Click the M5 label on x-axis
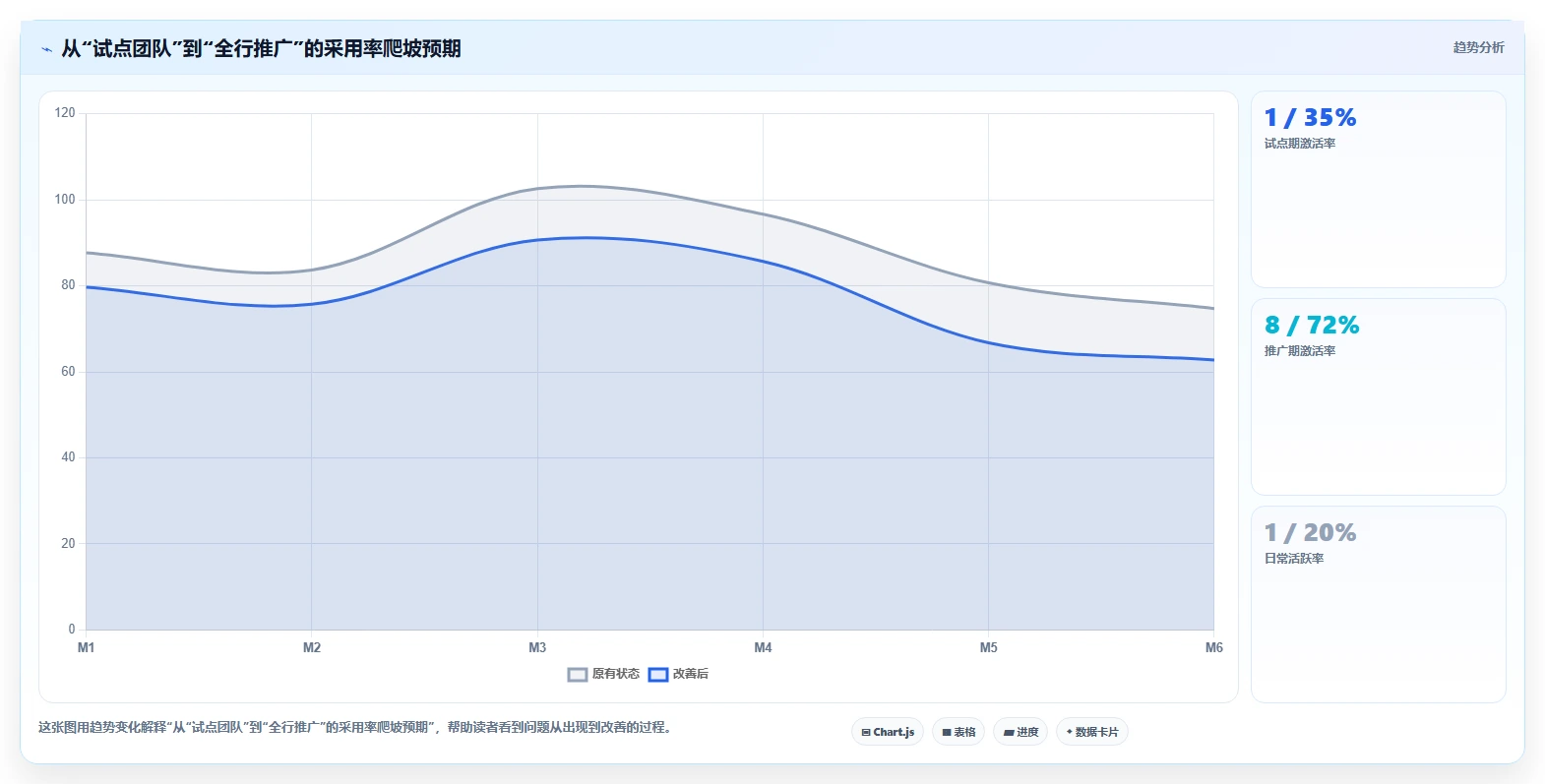This screenshot has width=1545, height=784. tap(988, 647)
